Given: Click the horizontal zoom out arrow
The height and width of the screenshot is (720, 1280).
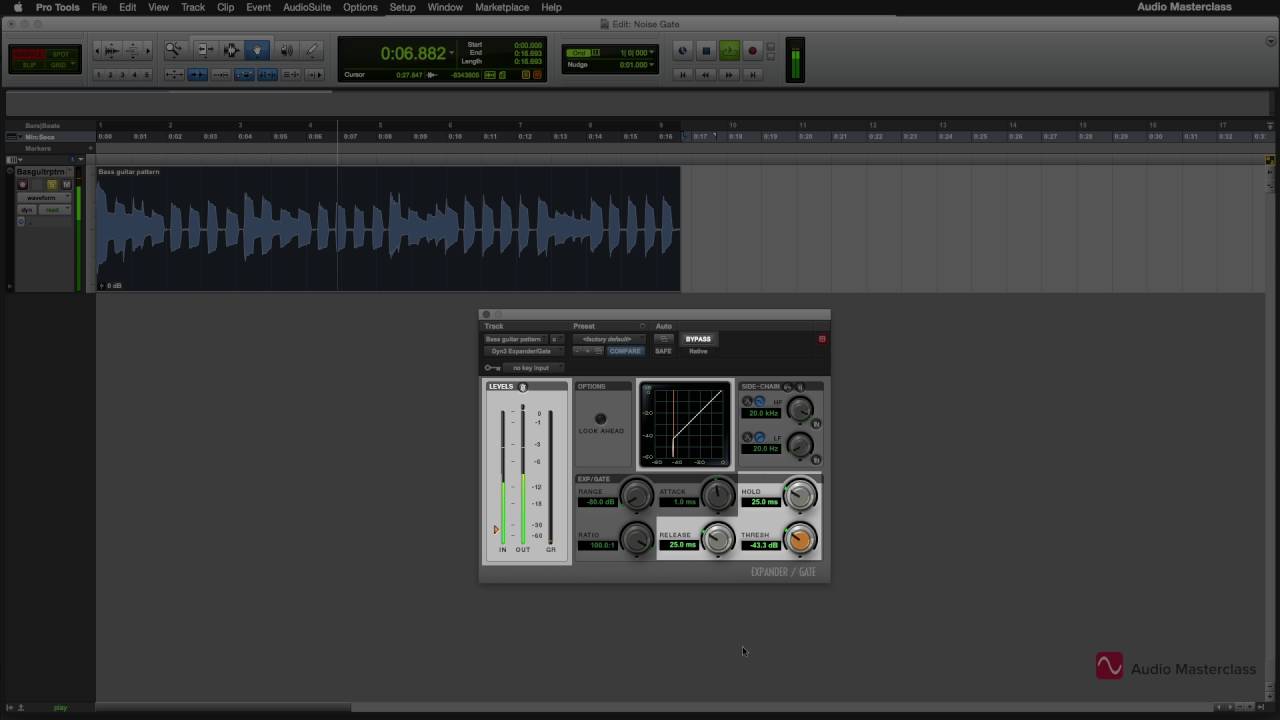Looking at the screenshot, I should 97,49.
